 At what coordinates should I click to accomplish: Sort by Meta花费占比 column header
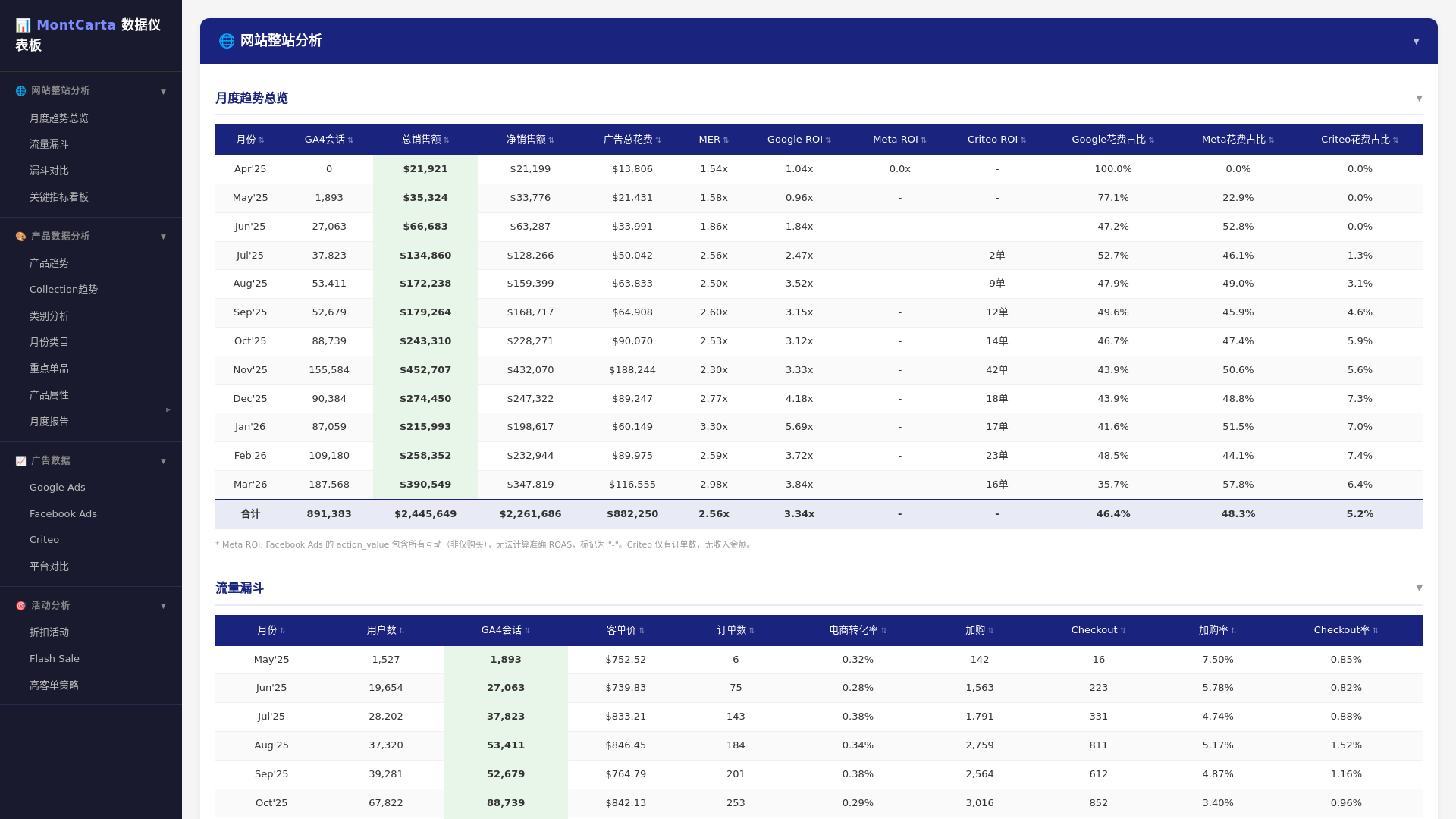[x=1238, y=140]
